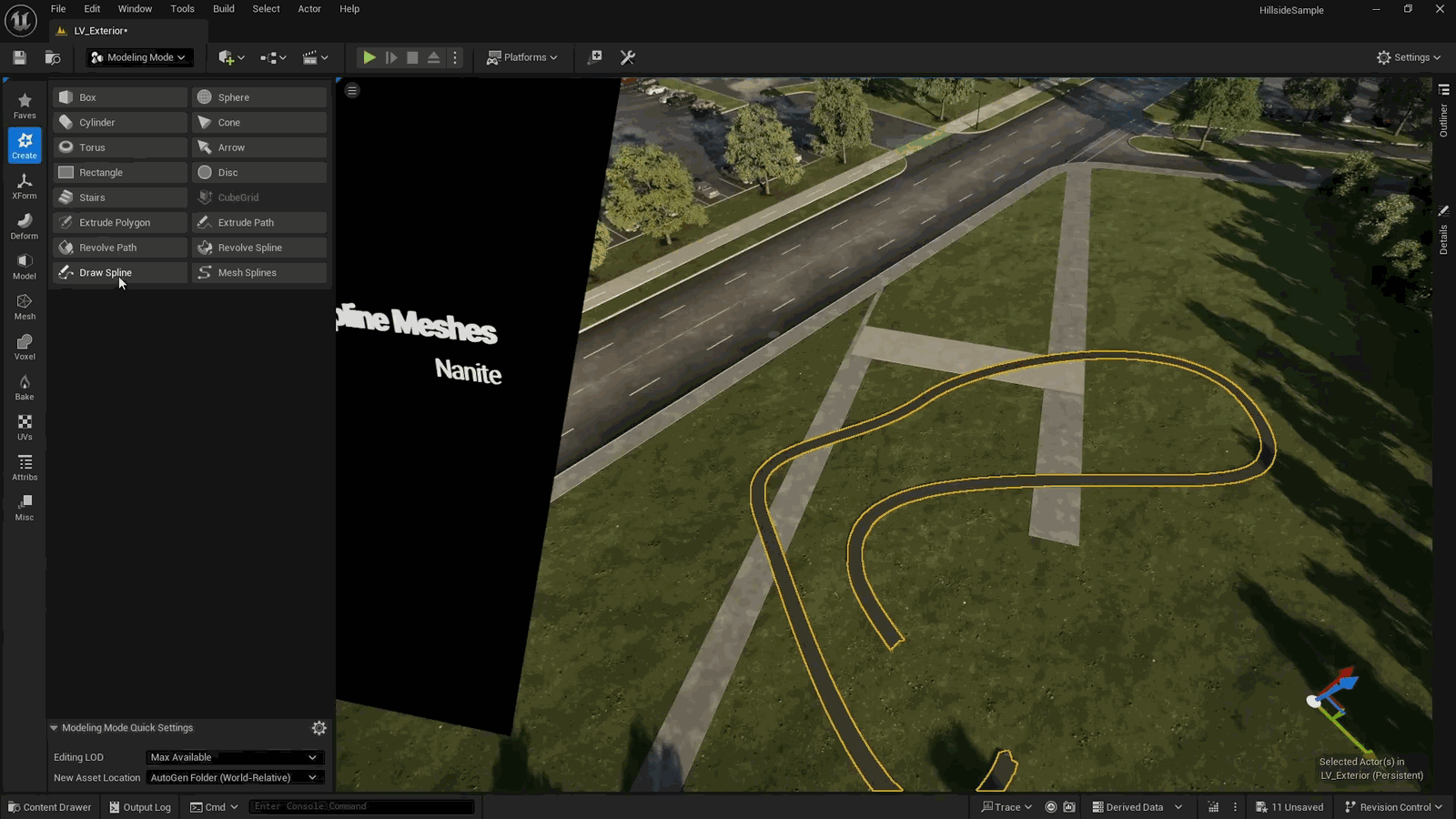Focus the console command input field
The image size is (1456, 819).
point(361,806)
